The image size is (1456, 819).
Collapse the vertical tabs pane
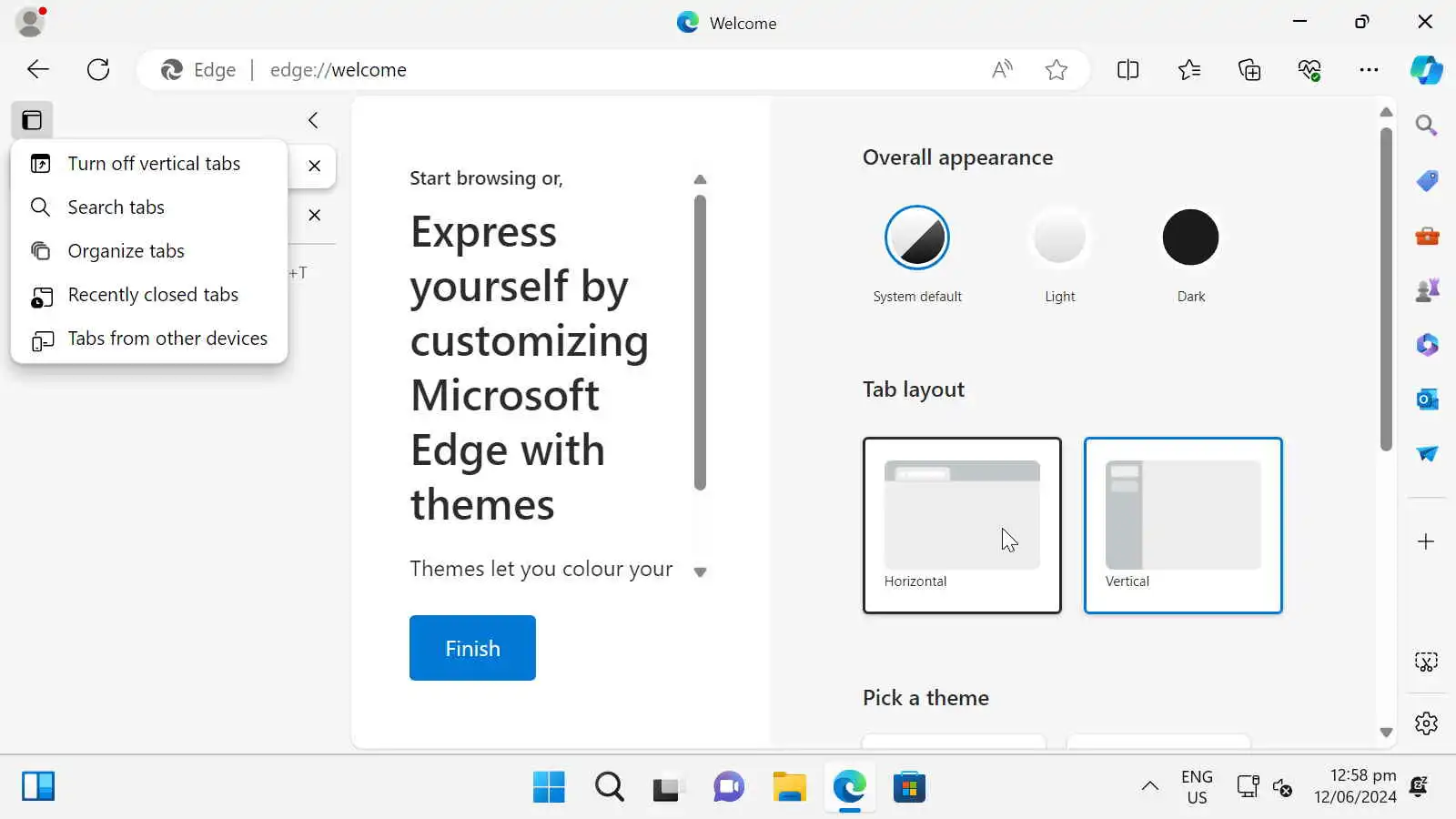[x=313, y=120]
